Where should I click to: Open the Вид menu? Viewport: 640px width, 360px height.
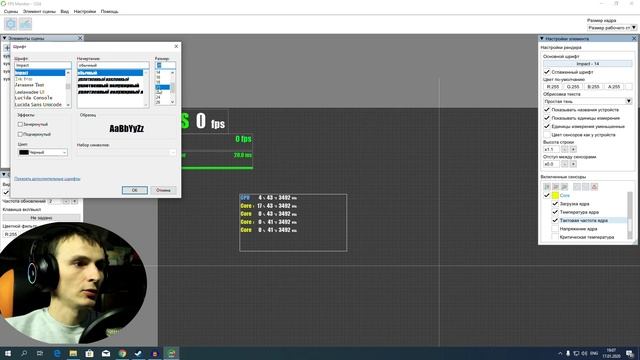click(x=64, y=11)
